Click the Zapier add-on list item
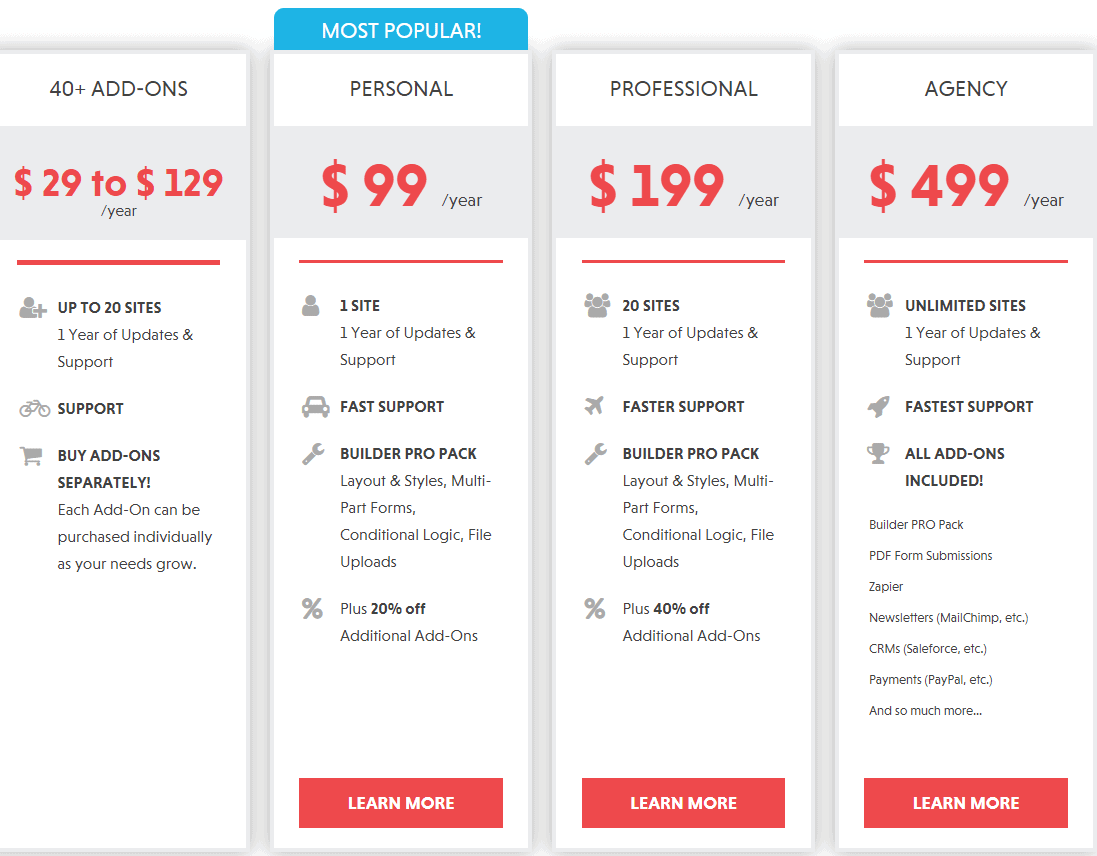This screenshot has height=856, width=1097. tap(886, 587)
